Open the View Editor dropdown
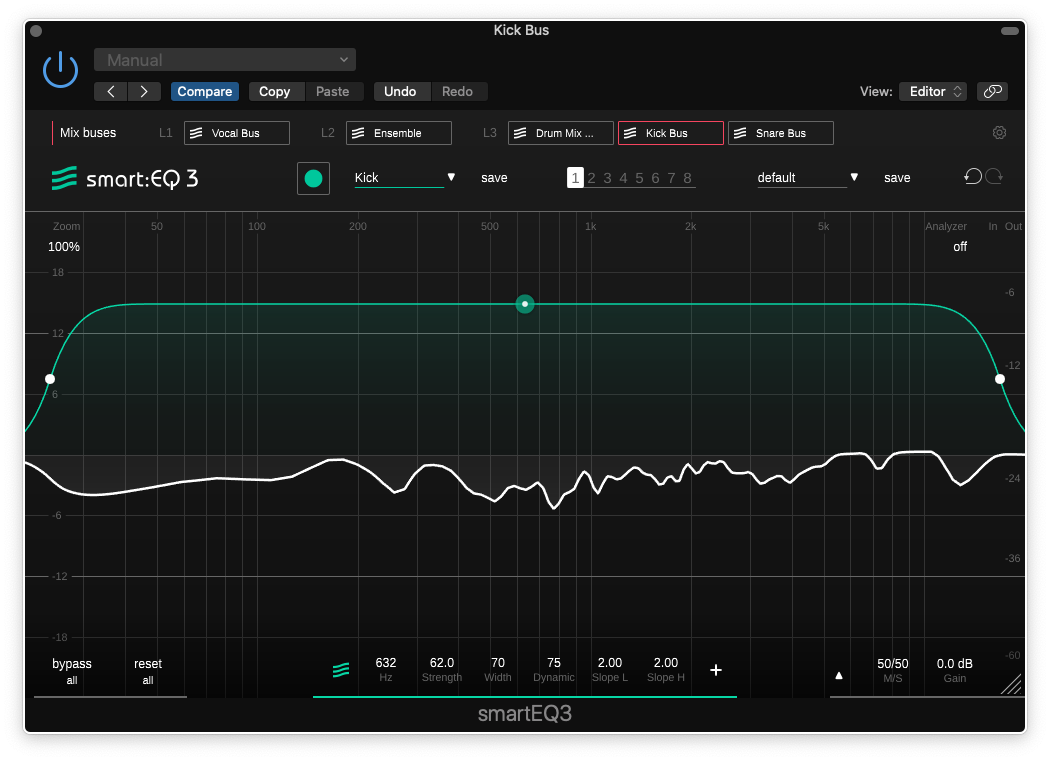 point(932,91)
